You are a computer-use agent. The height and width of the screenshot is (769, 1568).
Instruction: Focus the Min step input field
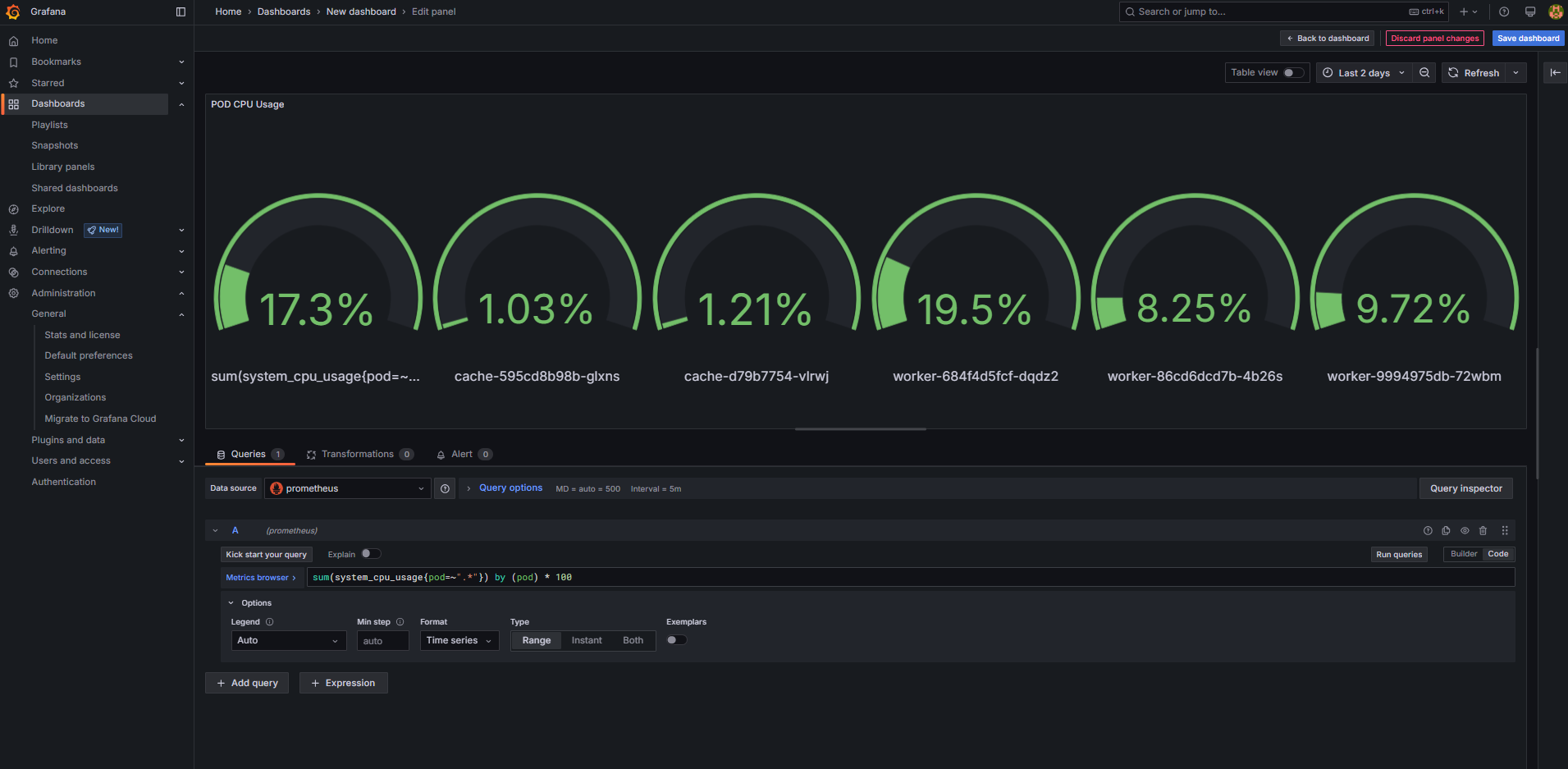(383, 641)
